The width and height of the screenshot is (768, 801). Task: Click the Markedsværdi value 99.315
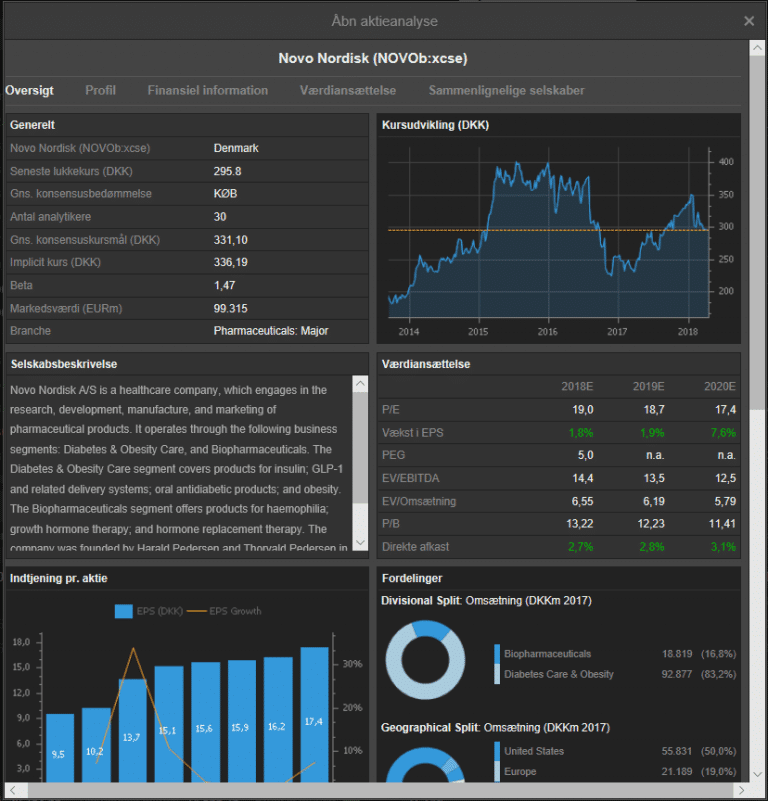230,308
